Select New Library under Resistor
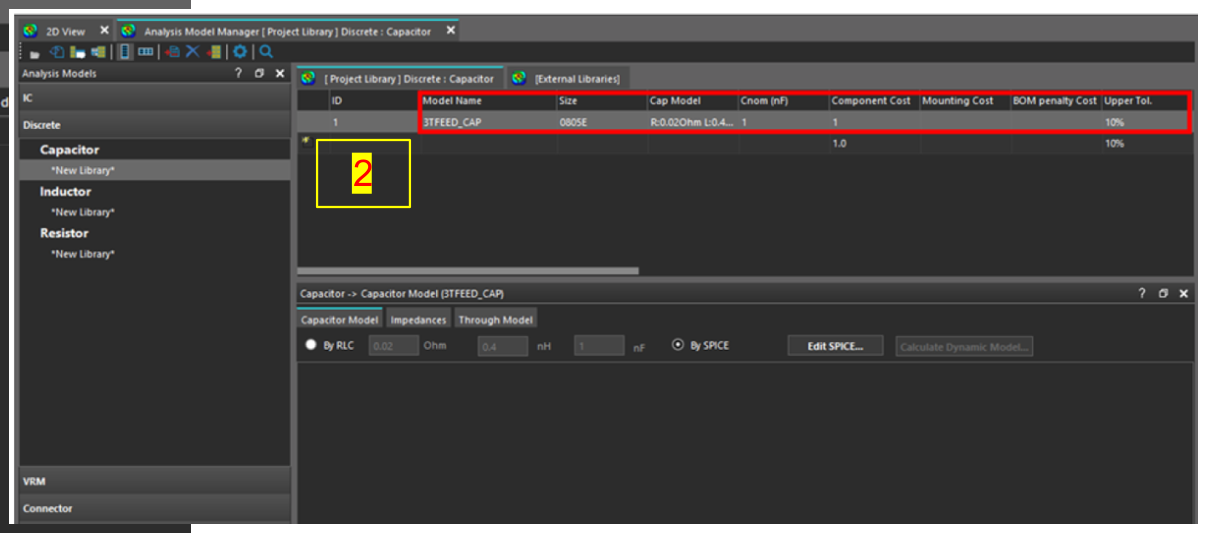Viewport: 1207px width, 533px height. coord(82,254)
